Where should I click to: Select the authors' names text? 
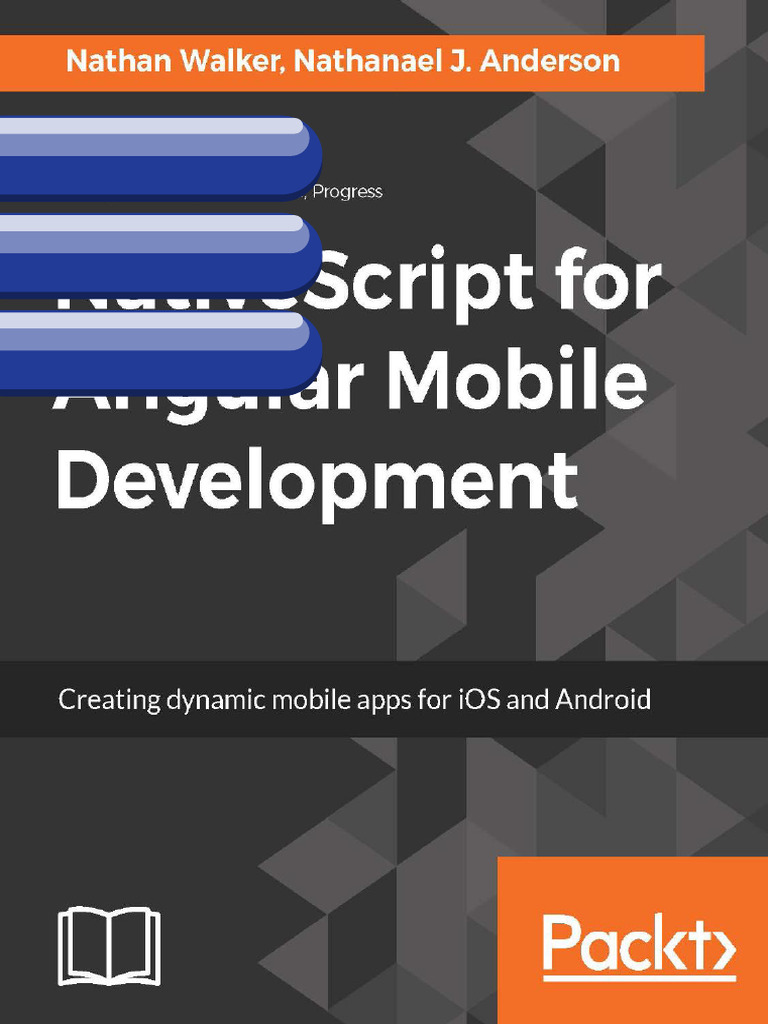pos(343,61)
